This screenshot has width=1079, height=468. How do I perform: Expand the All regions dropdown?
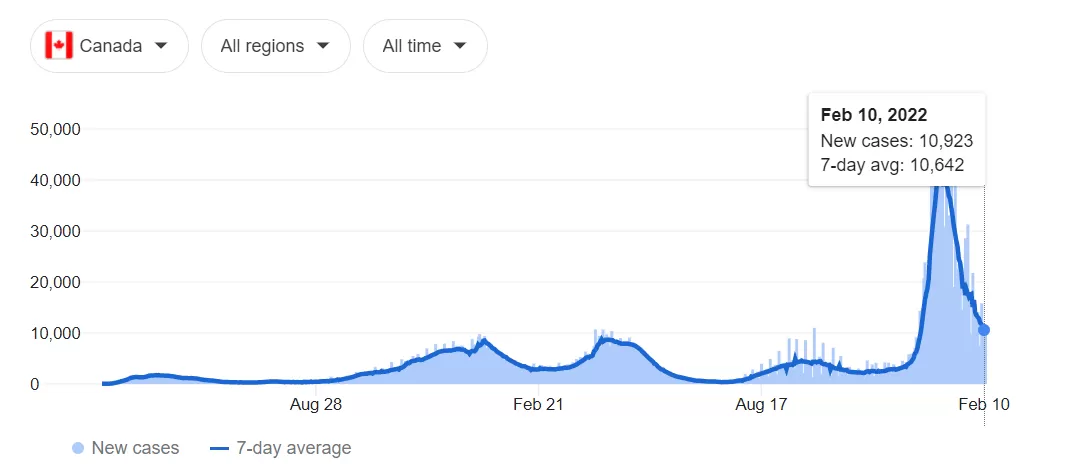(276, 46)
